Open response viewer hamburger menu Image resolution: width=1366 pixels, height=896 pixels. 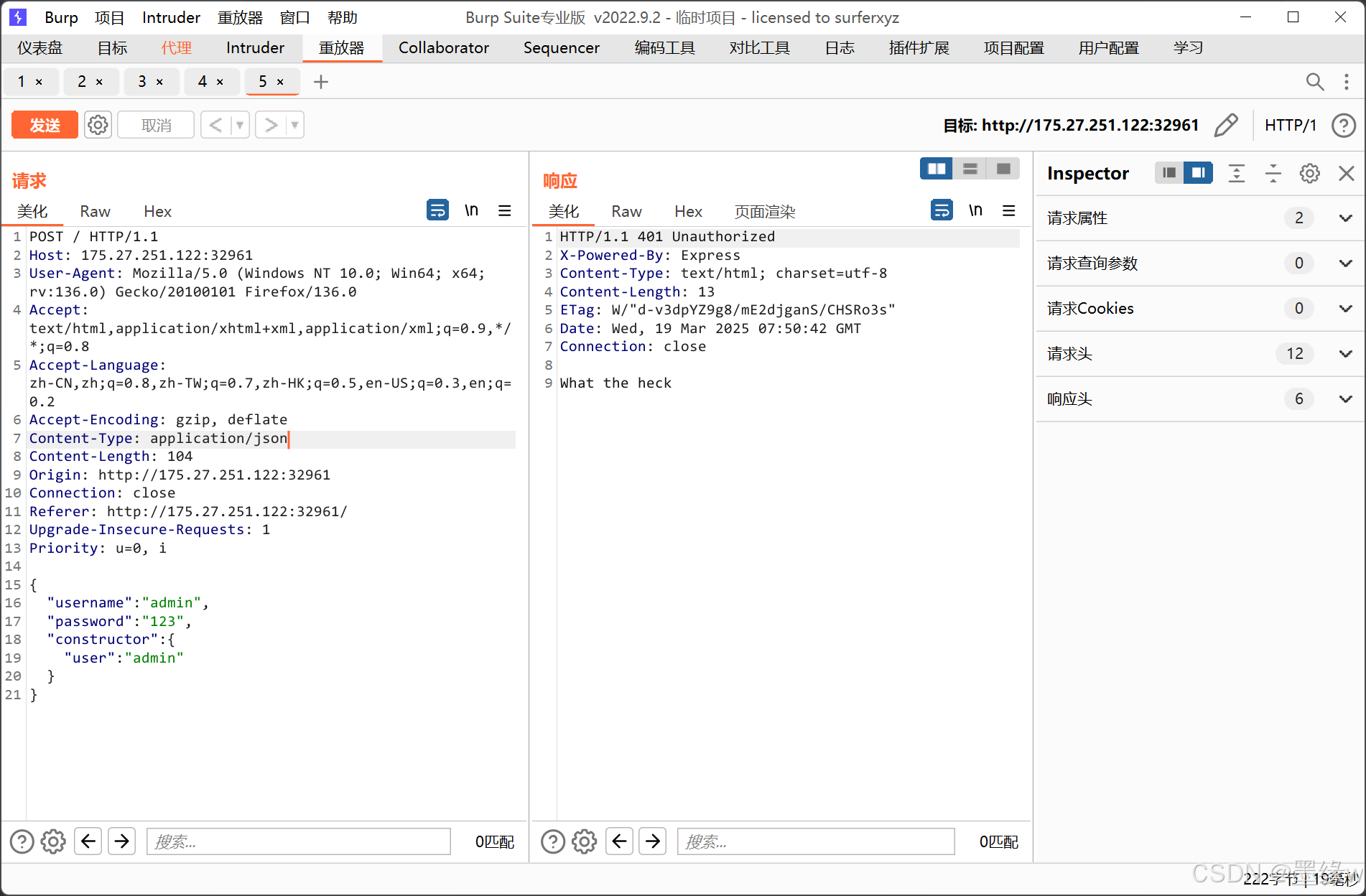tap(1009, 210)
